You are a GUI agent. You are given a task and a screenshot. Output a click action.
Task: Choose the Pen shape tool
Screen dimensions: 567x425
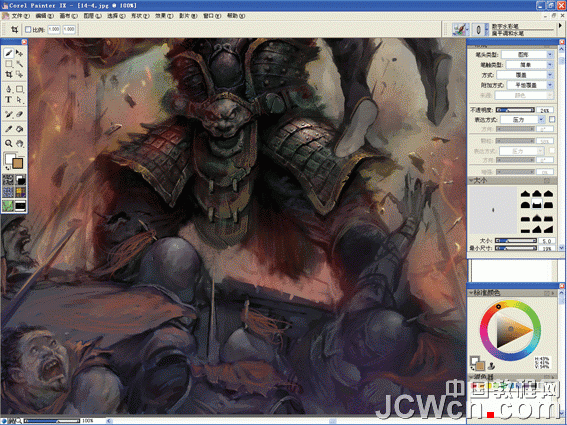click(x=9, y=89)
